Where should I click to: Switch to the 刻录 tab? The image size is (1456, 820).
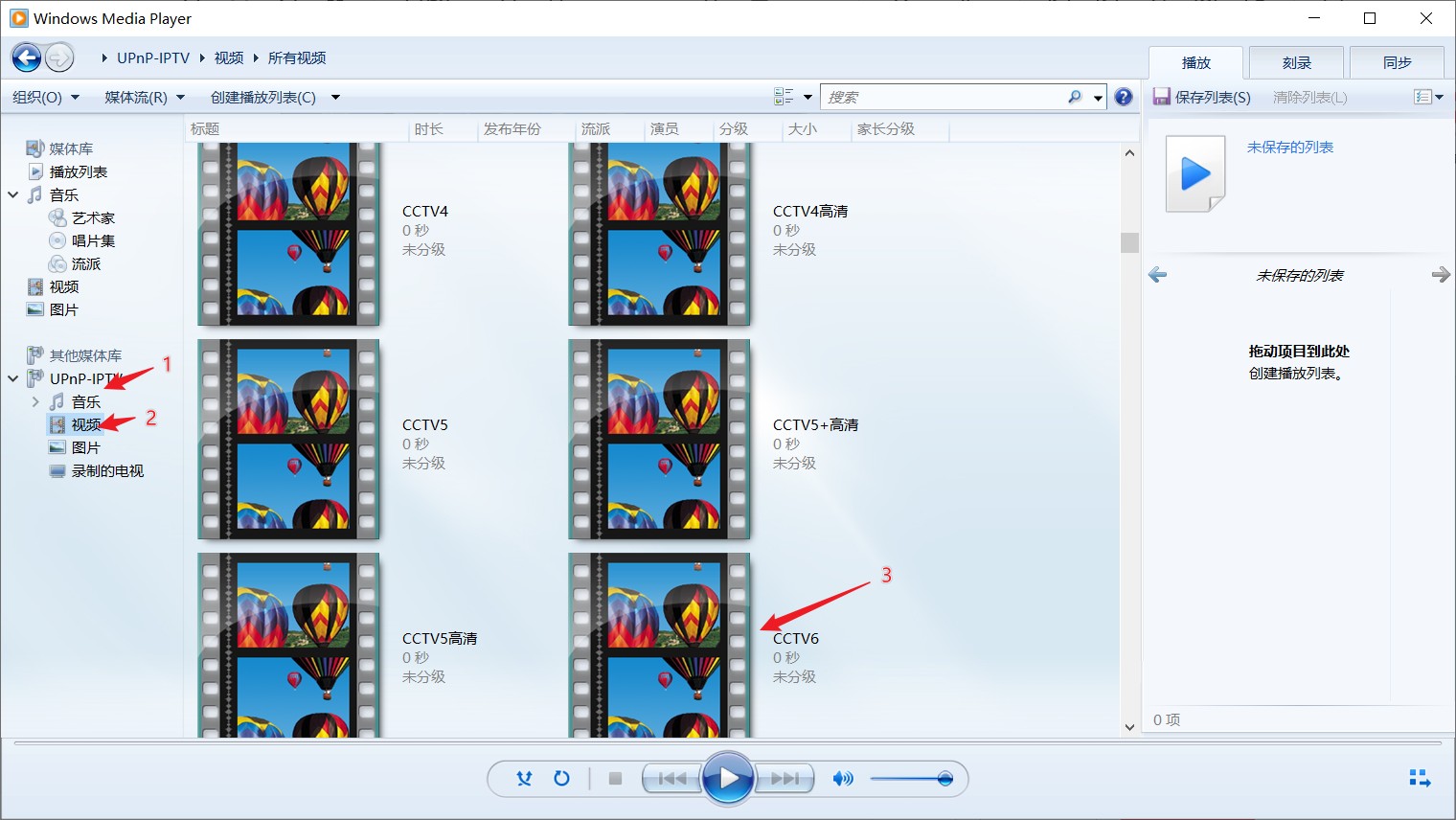tap(1295, 62)
